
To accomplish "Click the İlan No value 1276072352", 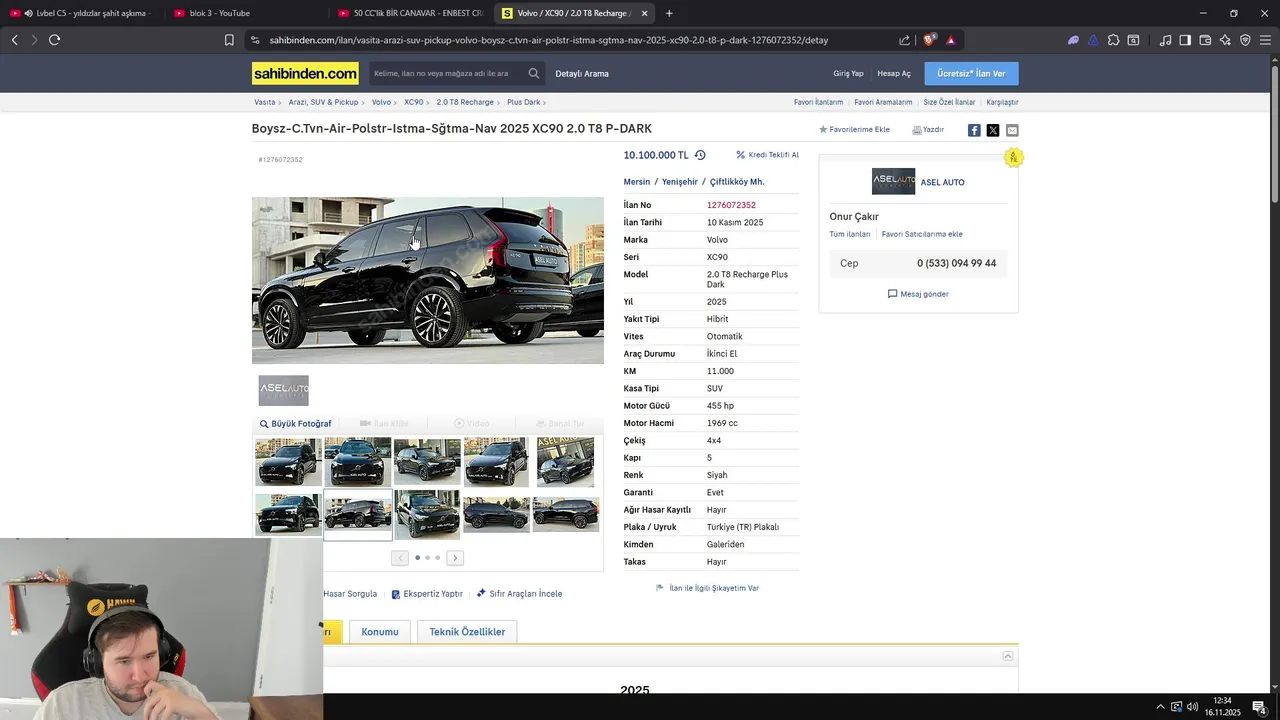I will coord(731,205).
